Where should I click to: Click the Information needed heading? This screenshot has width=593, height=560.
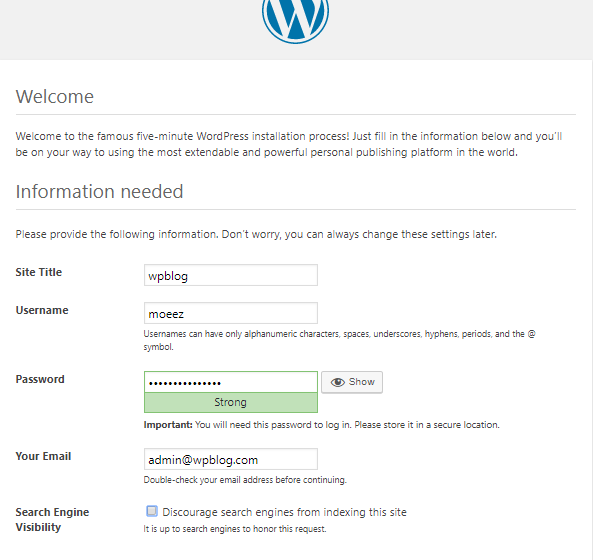coord(99,191)
